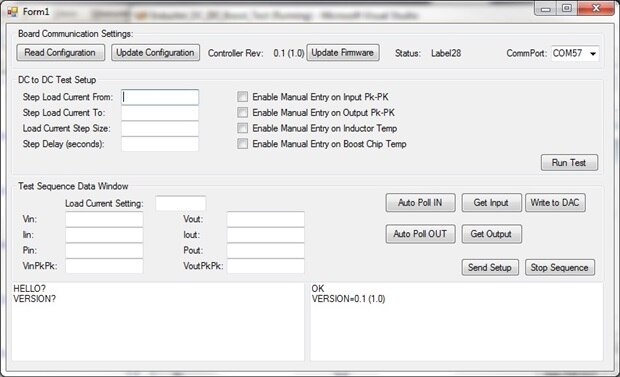
Task: Click the Read Configuration button
Action: coord(60,53)
